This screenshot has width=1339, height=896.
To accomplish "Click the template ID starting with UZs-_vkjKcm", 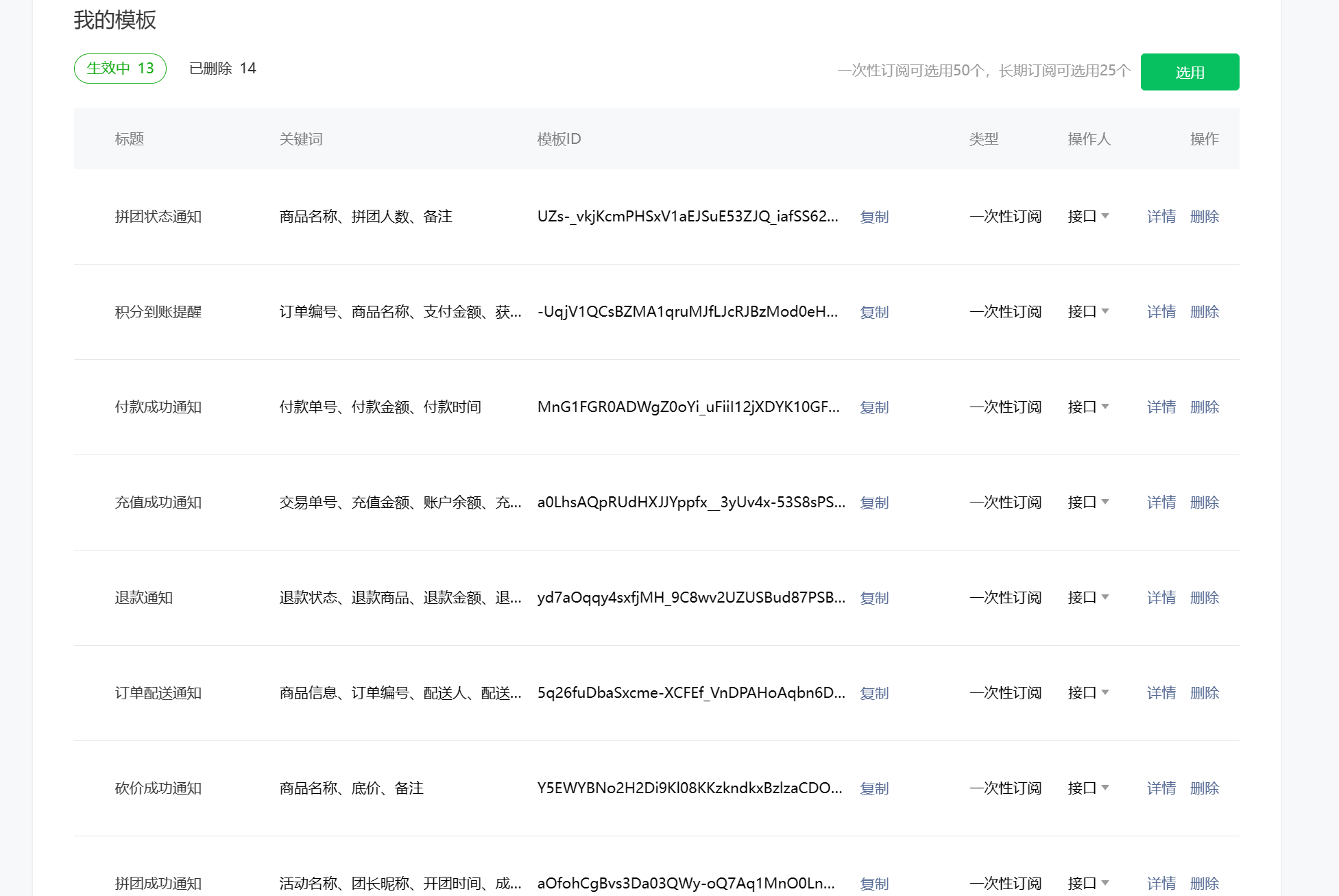I will pyautogui.click(x=688, y=217).
